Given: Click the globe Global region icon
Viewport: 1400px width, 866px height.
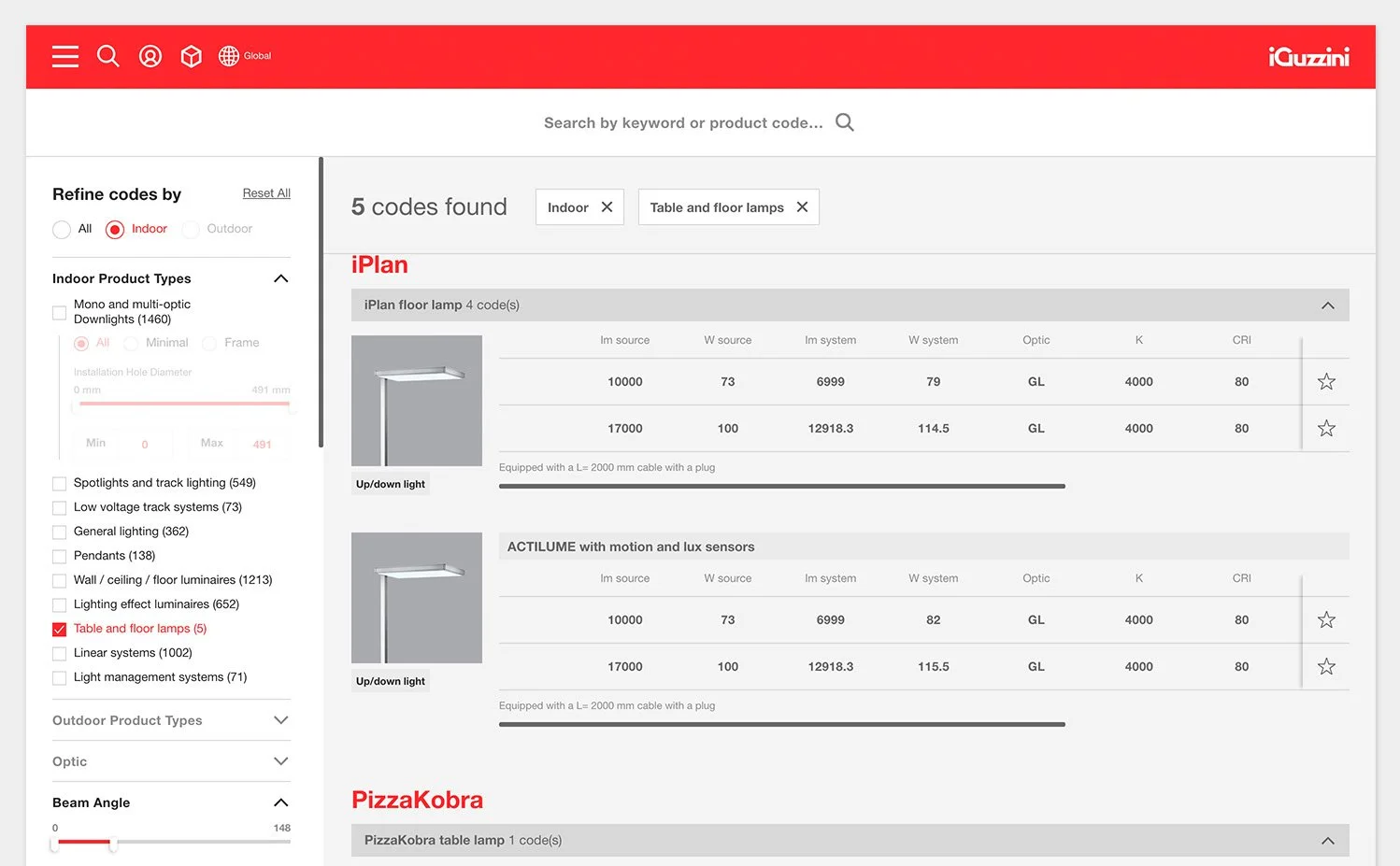Looking at the screenshot, I should pos(245,56).
